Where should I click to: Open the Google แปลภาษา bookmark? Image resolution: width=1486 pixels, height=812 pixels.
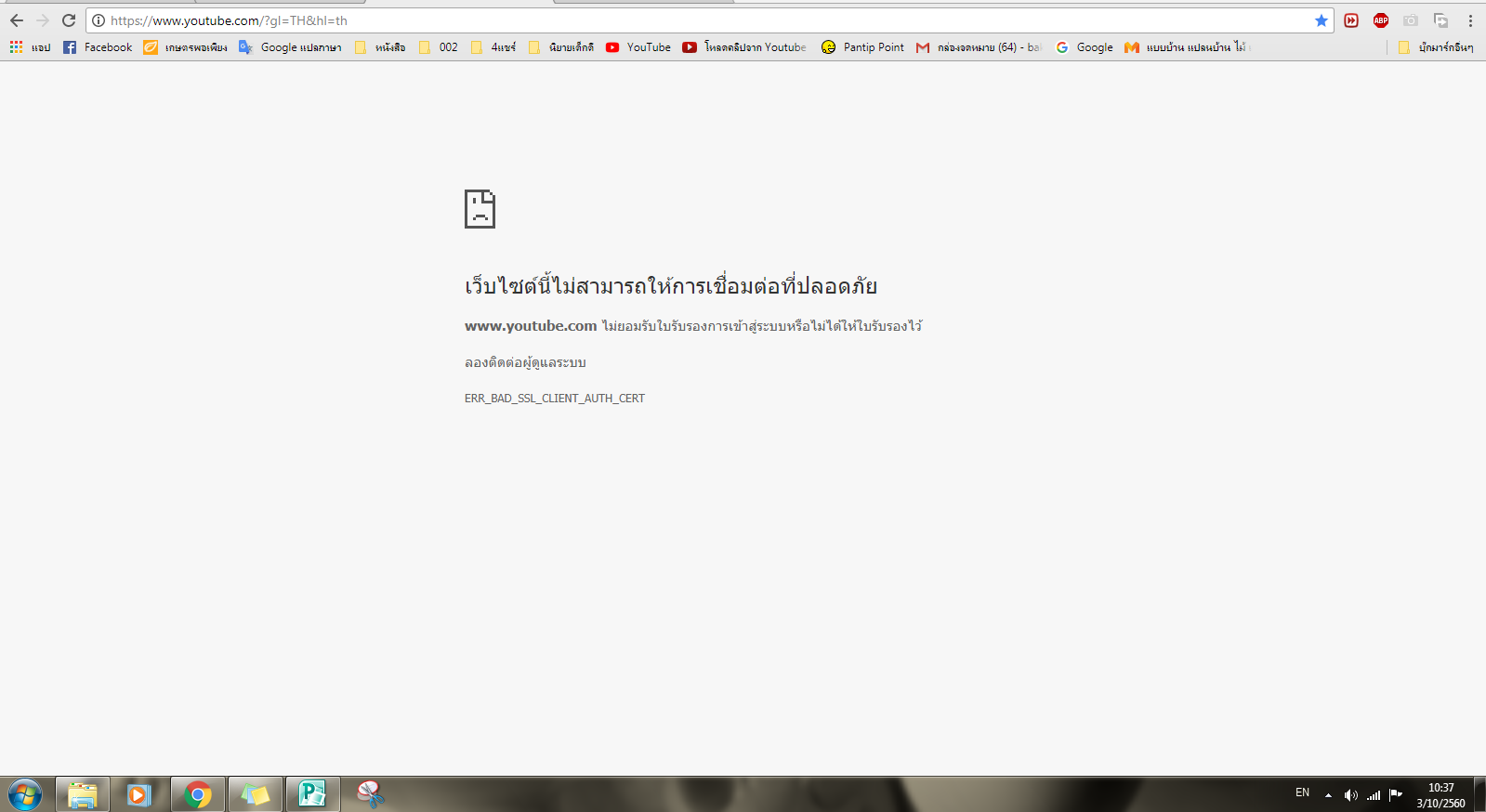(290, 47)
